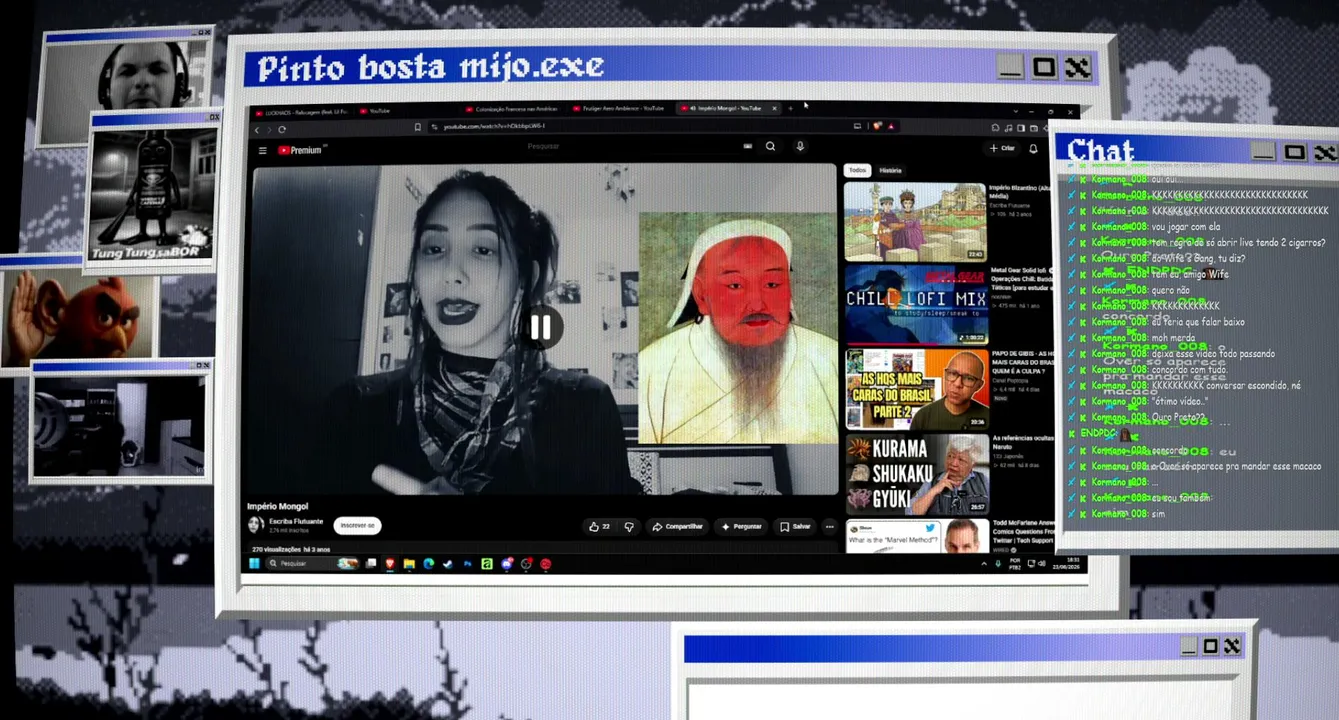Switch to the Frutiger Aero Ambience tab
This screenshot has width=1339, height=720.
[620, 108]
